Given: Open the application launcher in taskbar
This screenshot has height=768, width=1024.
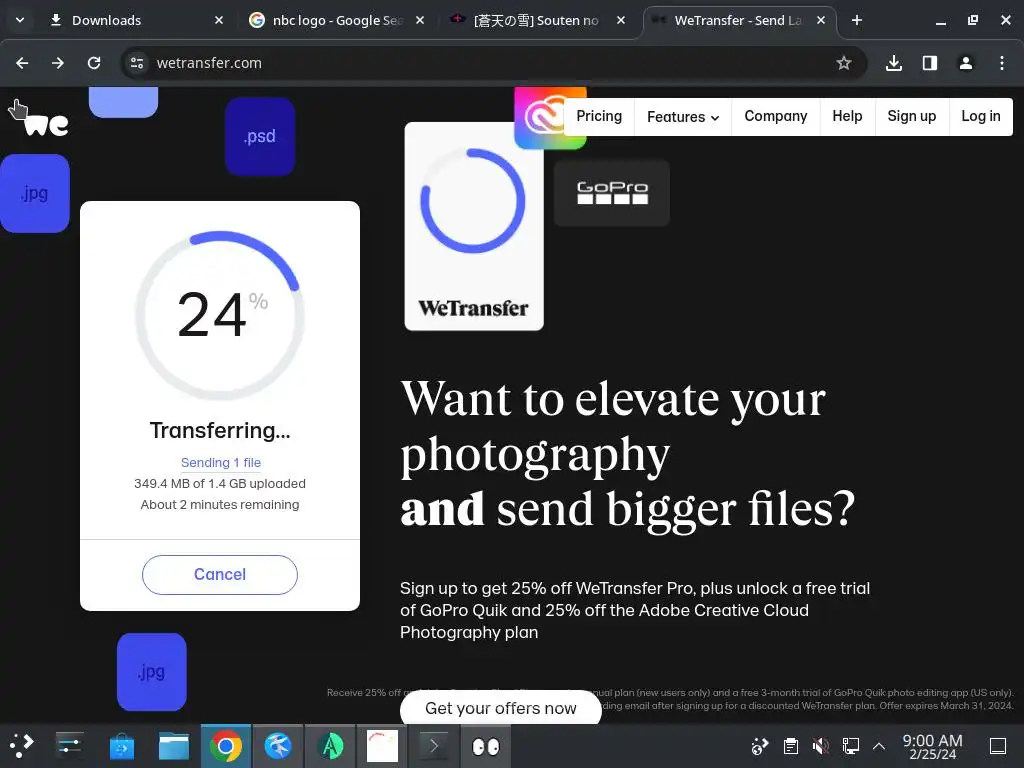Looking at the screenshot, I should 21,746.
